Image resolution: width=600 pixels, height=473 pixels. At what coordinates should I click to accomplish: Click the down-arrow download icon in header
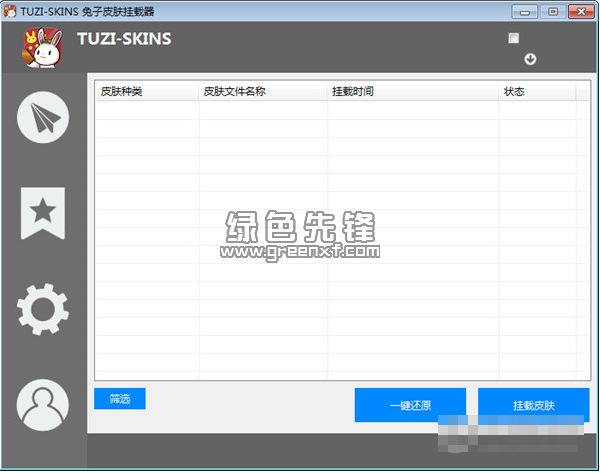tap(530, 59)
